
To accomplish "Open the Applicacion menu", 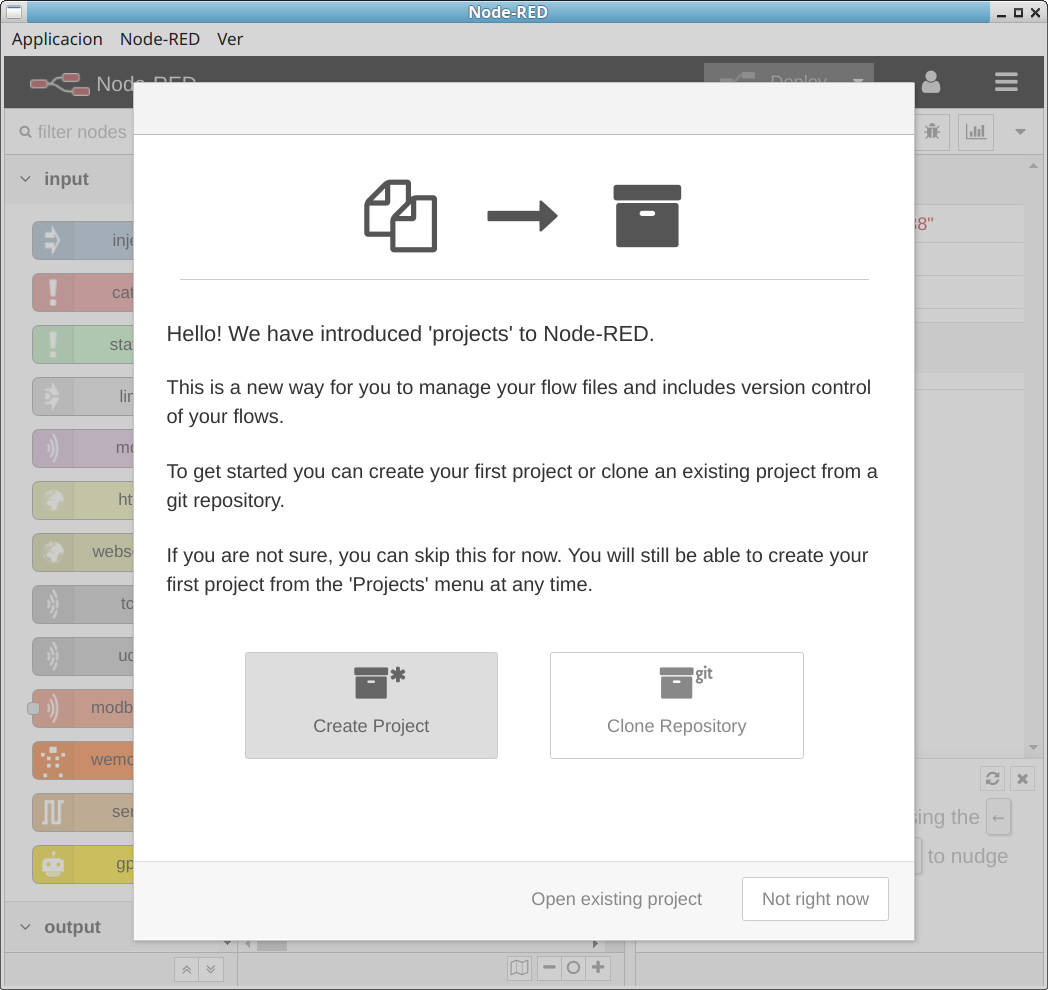I will 57,39.
